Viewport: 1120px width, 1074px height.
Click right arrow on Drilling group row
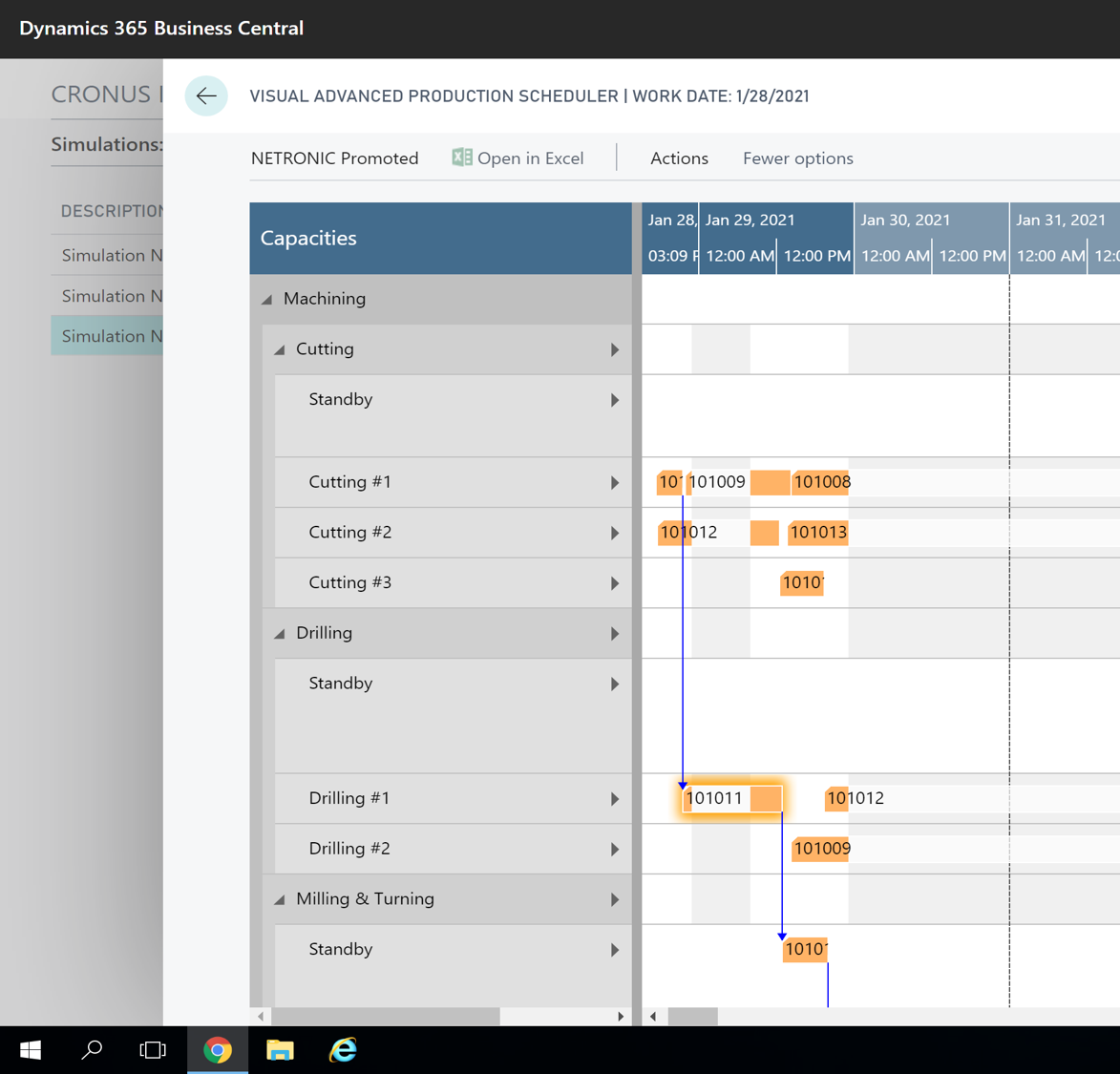615,633
